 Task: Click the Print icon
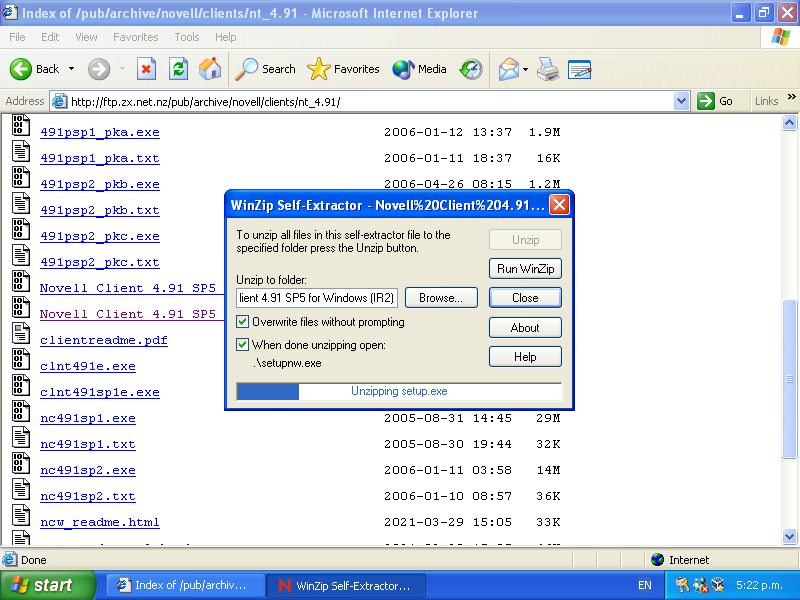click(548, 69)
